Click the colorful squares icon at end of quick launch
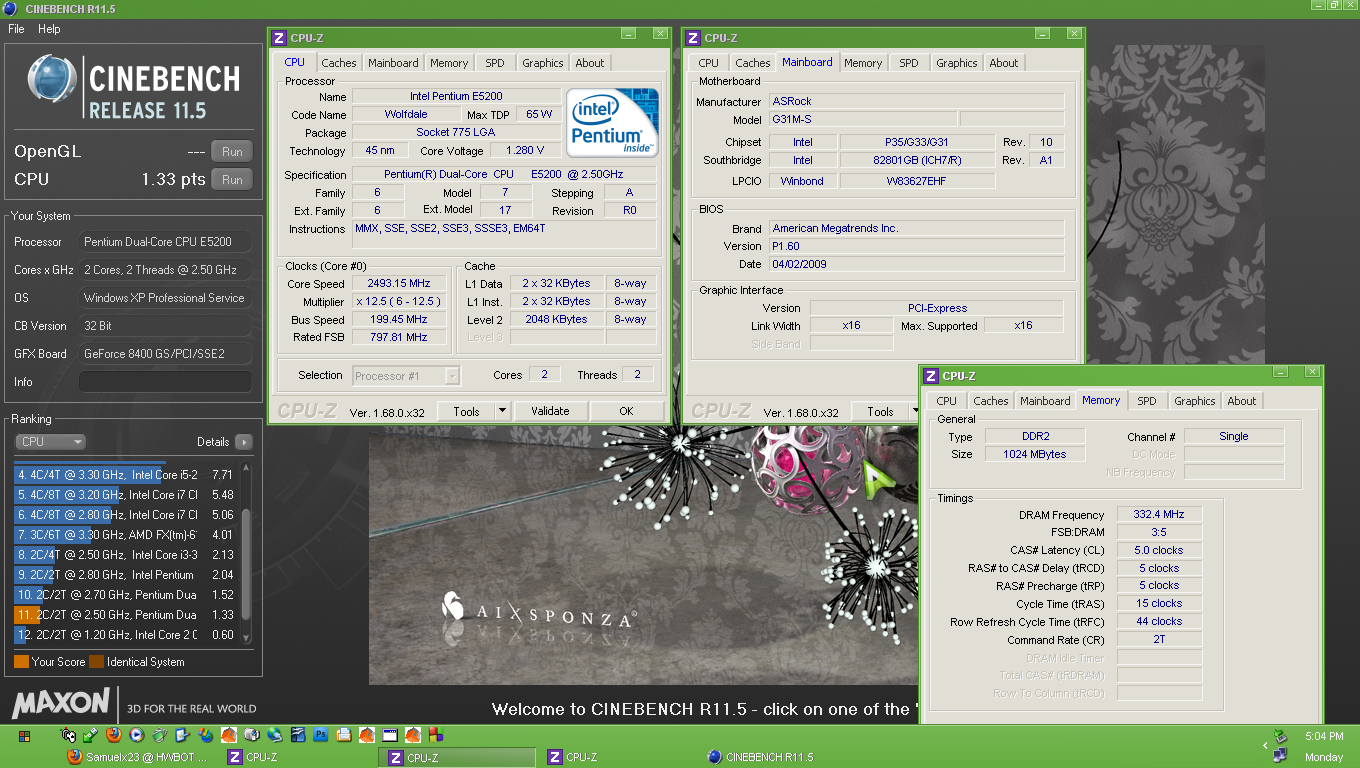Image resolution: width=1360 pixels, height=768 pixels. pyautogui.click(x=435, y=735)
